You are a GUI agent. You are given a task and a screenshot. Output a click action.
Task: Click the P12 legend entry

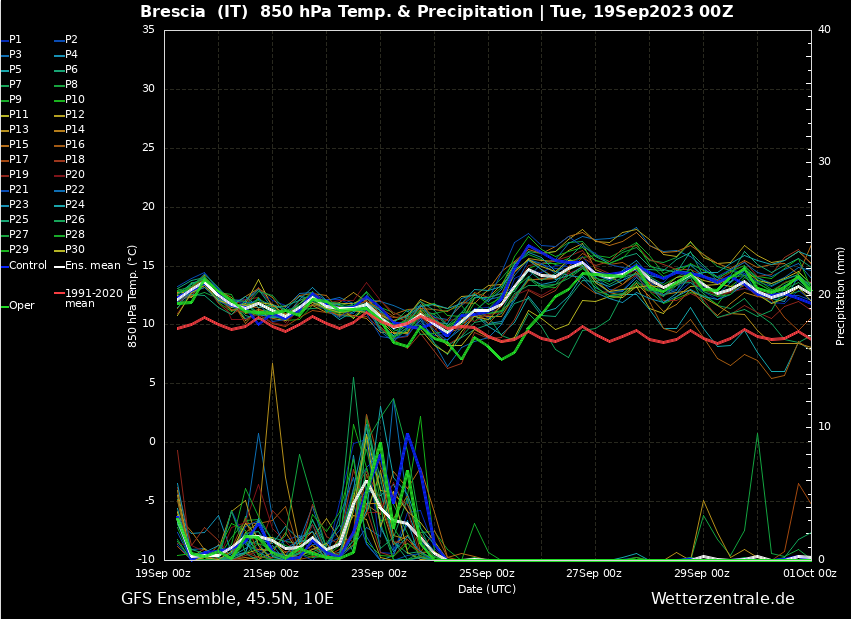[x=70, y=114]
